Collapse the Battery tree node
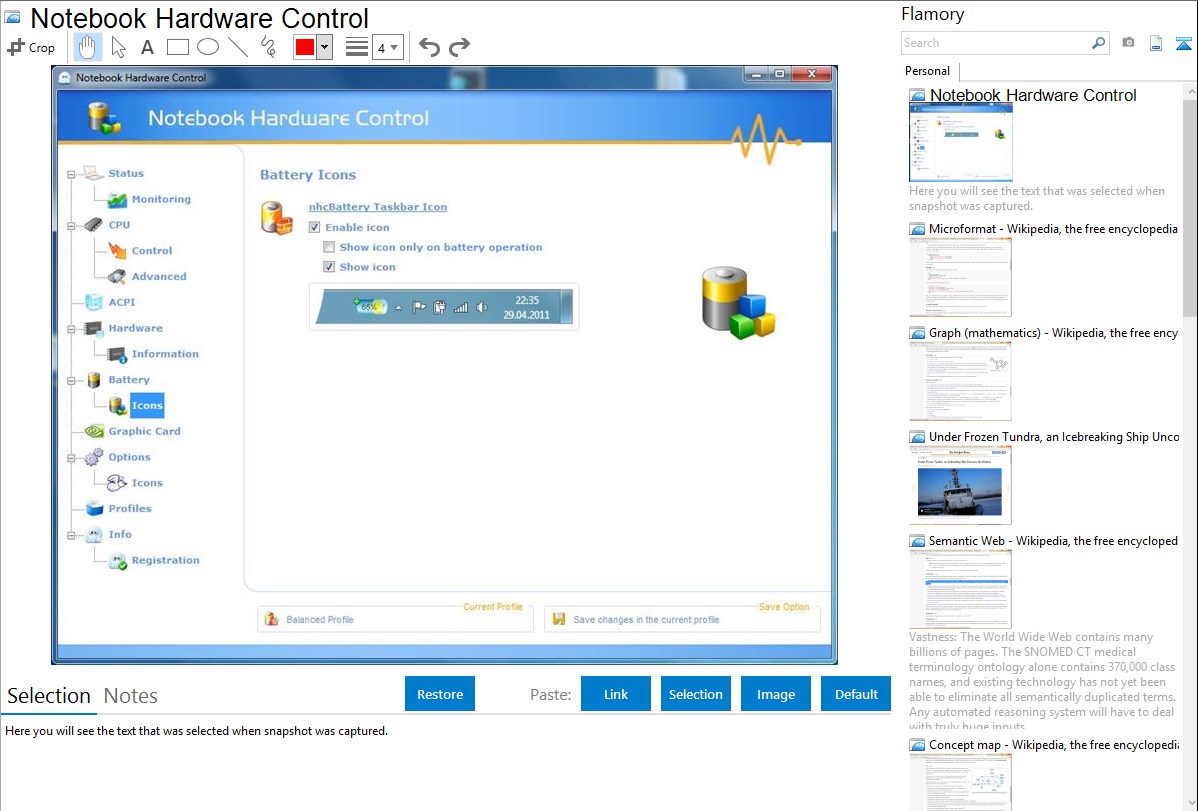The height and width of the screenshot is (811, 1198). click(x=71, y=381)
